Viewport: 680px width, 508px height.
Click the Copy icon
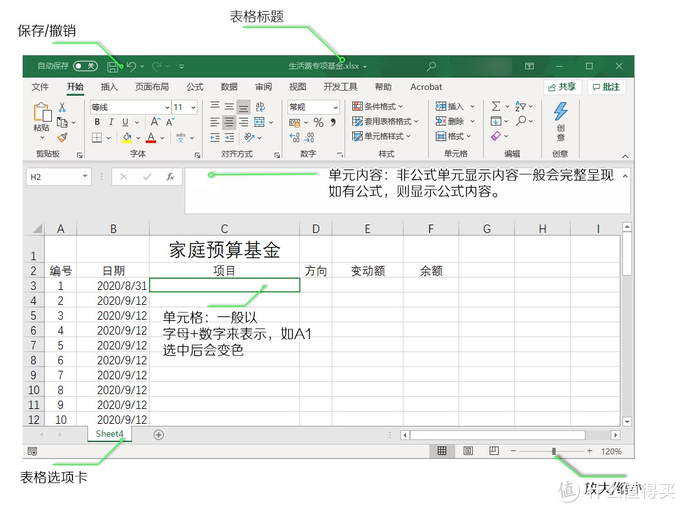click(x=62, y=123)
